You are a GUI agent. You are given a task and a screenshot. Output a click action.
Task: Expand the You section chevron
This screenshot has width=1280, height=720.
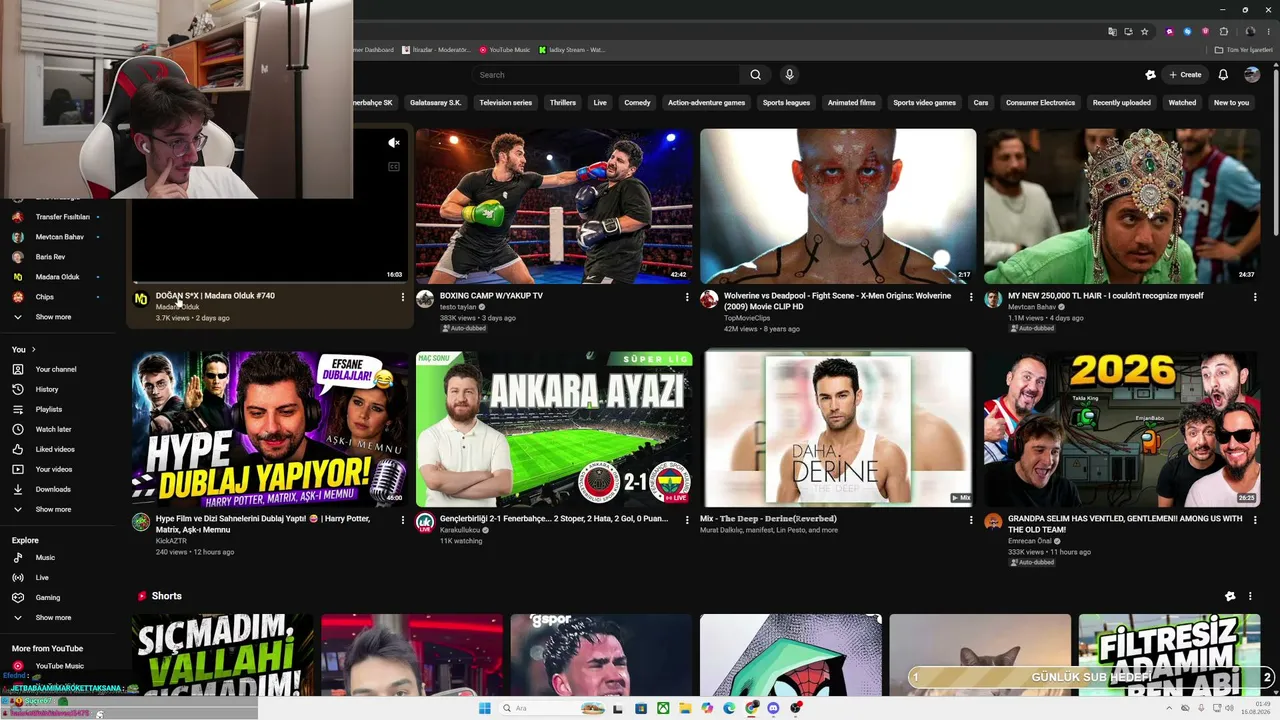click(34, 349)
